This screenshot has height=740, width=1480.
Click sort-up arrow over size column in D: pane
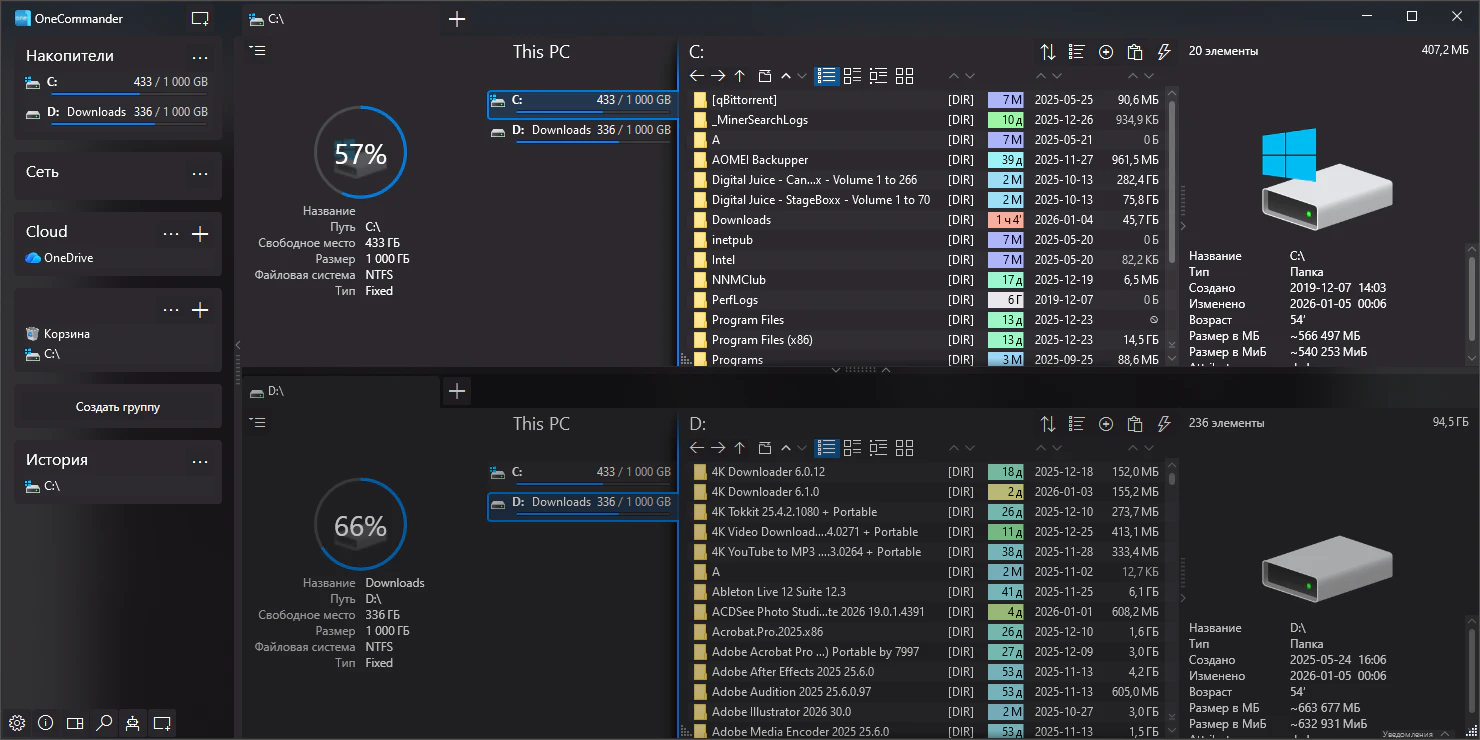coord(1133,448)
